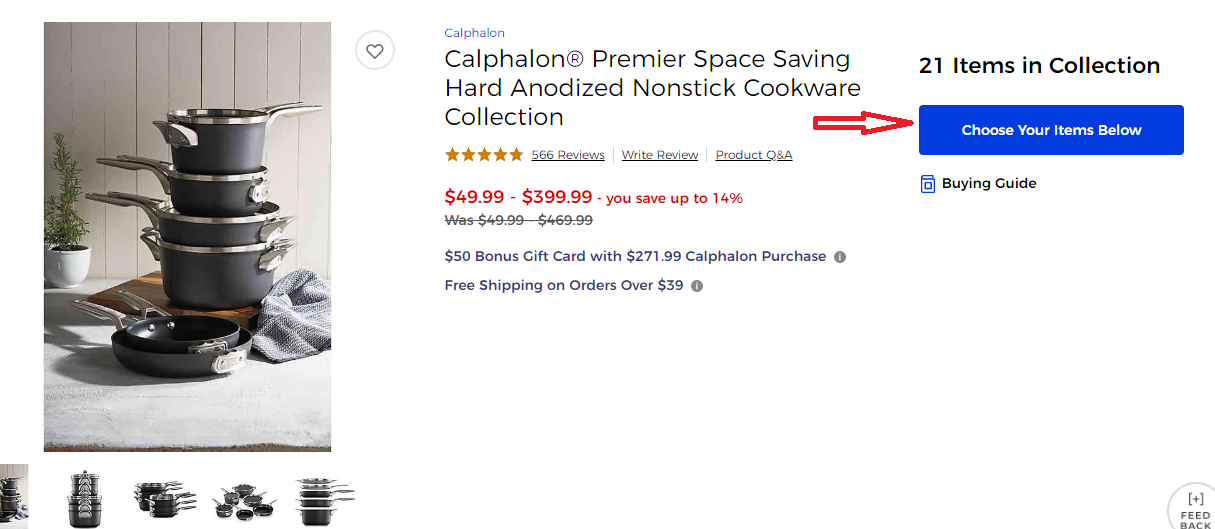The image size is (1215, 529).
Task: Click Free Shipping on Orders Over $39 text
Action: click(x=564, y=285)
